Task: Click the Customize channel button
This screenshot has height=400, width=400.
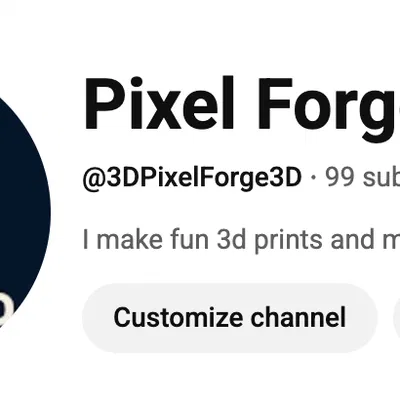Action: tap(230, 318)
